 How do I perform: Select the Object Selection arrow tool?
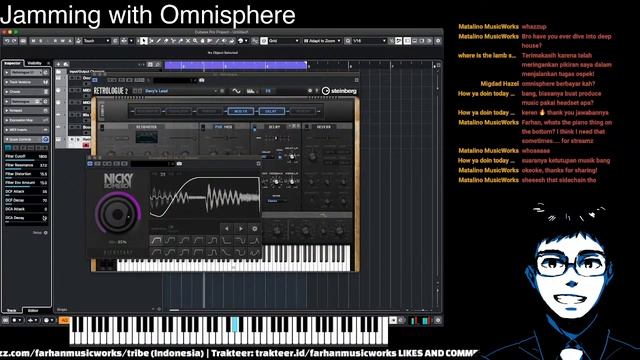tap(144, 41)
